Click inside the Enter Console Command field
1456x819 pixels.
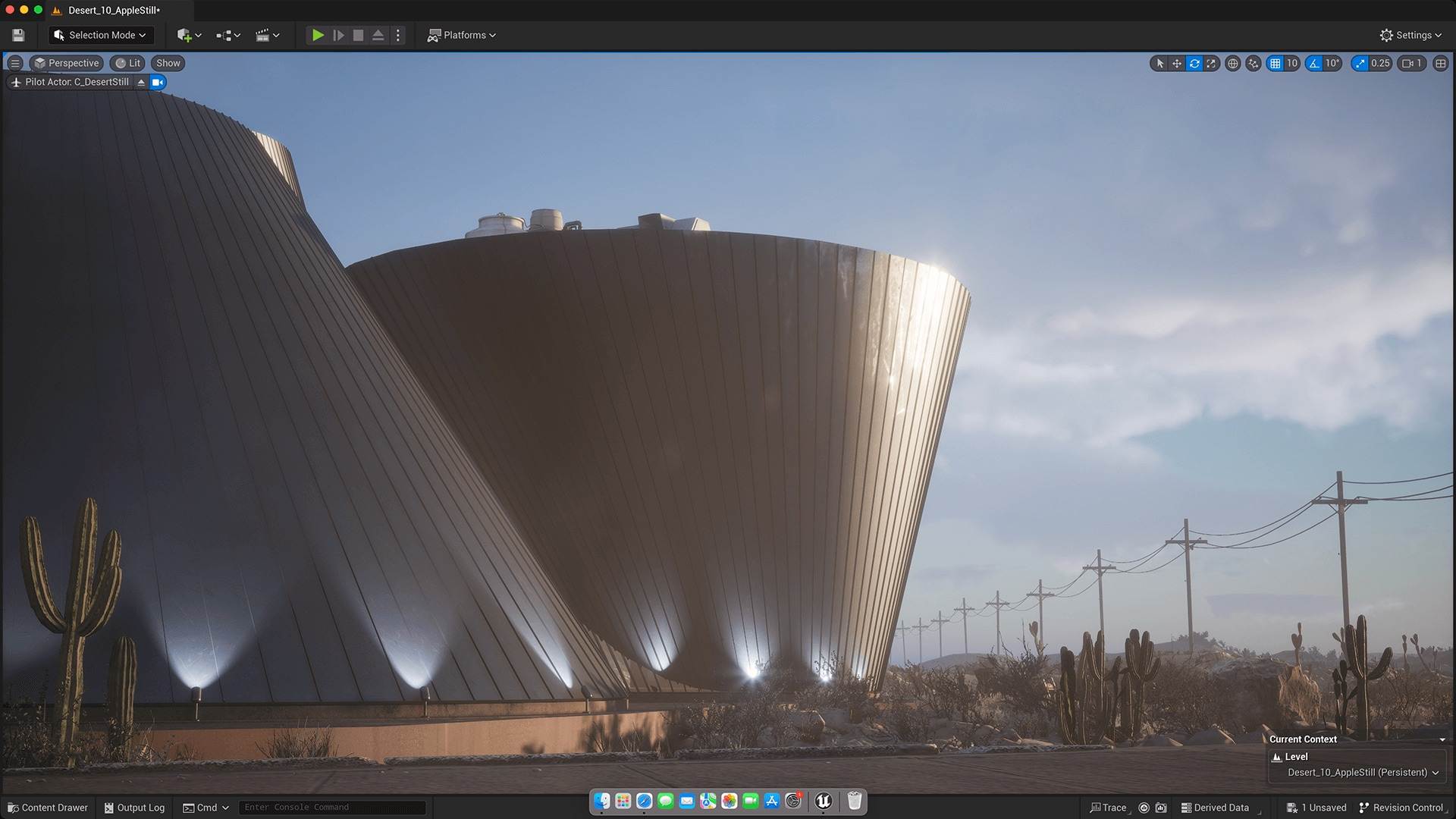pyautogui.click(x=331, y=807)
